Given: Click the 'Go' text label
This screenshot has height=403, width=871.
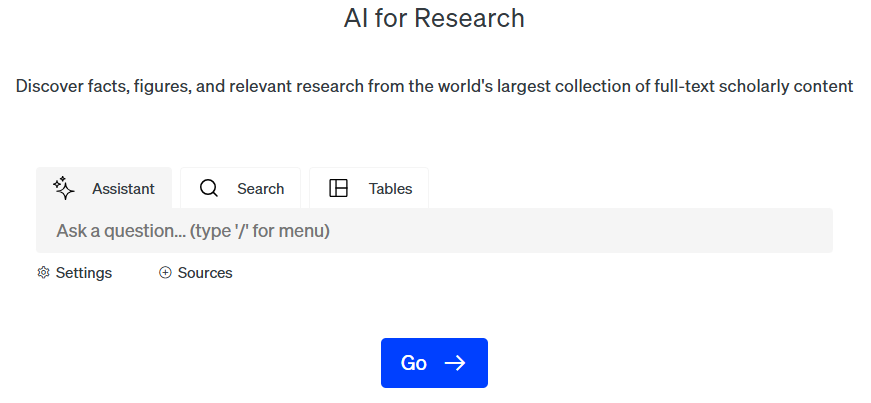Looking at the screenshot, I should (x=414, y=363).
